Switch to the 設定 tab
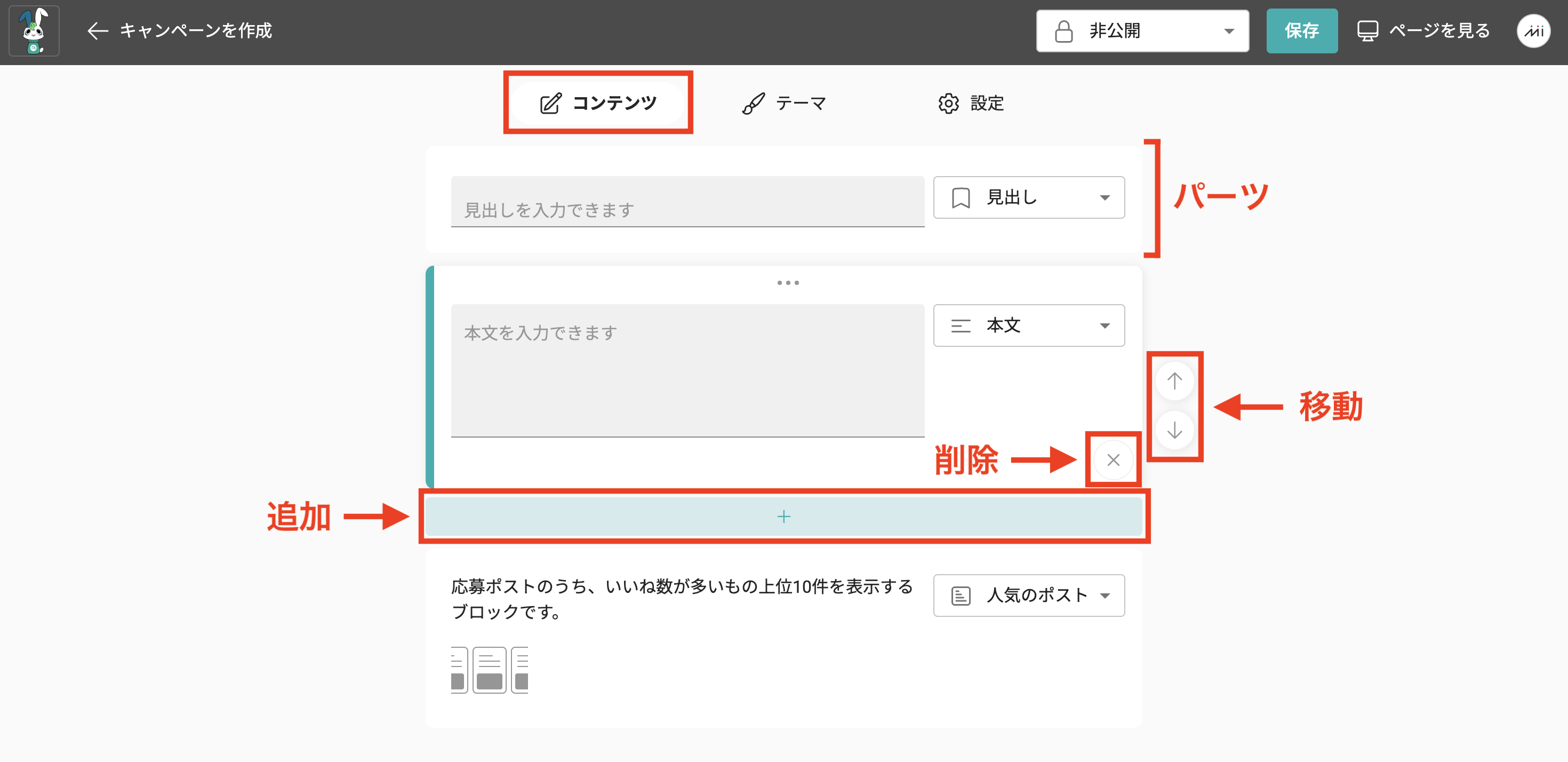The height and width of the screenshot is (762, 1568). point(971,103)
